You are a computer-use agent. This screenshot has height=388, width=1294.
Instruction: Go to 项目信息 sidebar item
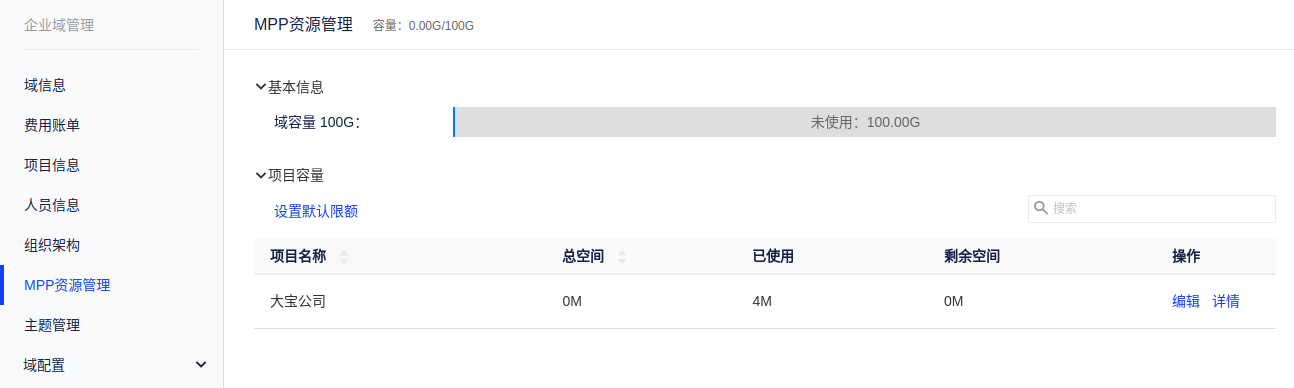tap(52, 165)
